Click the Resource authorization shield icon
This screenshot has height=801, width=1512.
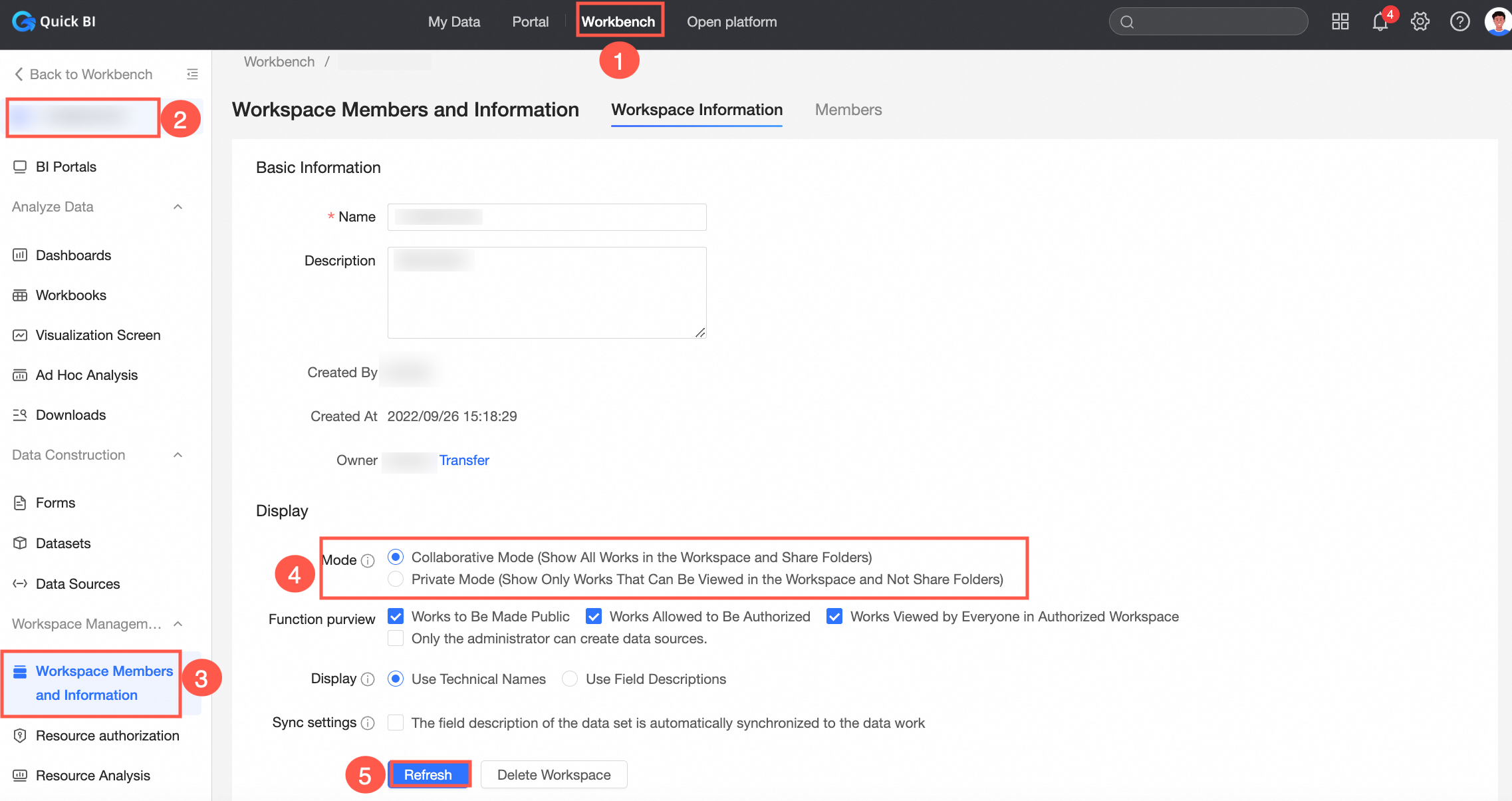pyautogui.click(x=20, y=735)
